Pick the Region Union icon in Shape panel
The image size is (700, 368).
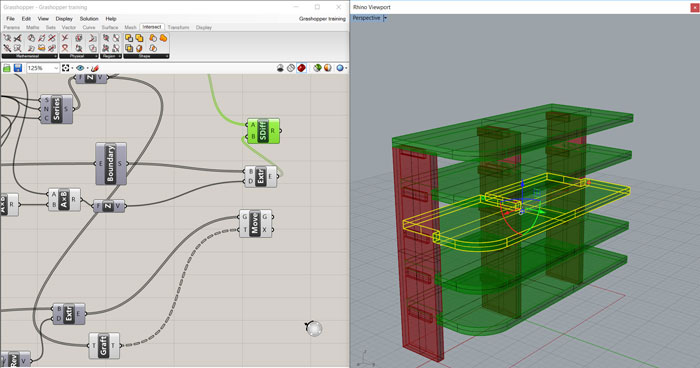(163, 38)
